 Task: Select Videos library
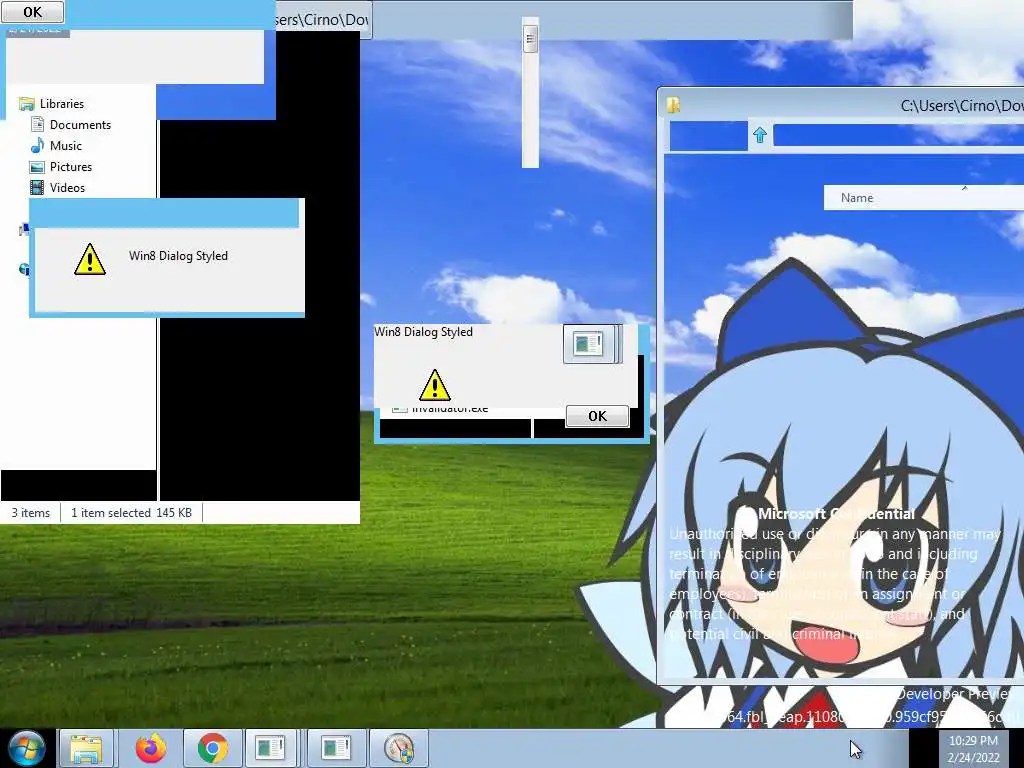click(67, 187)
